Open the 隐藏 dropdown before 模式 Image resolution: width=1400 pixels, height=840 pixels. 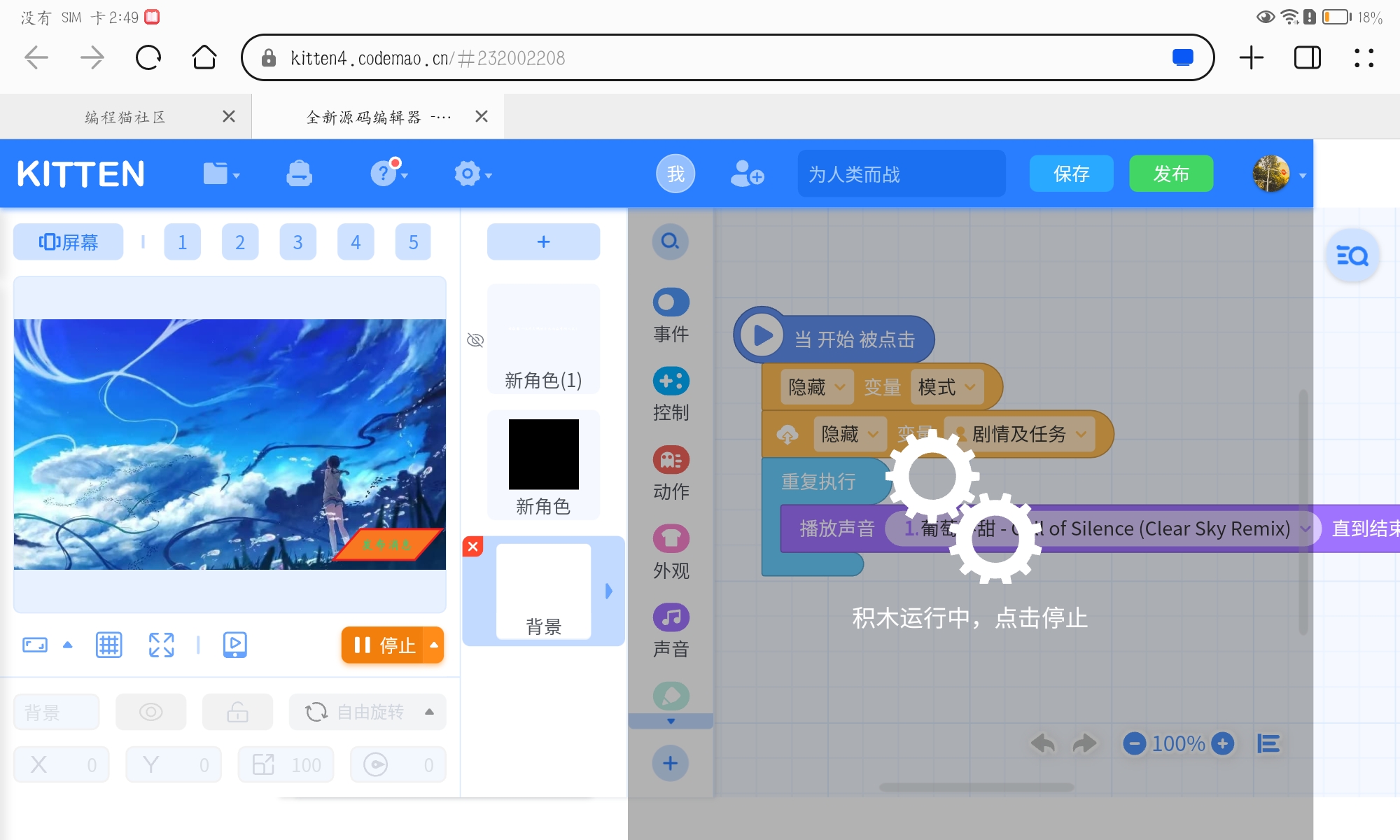[x=817, y=386]
